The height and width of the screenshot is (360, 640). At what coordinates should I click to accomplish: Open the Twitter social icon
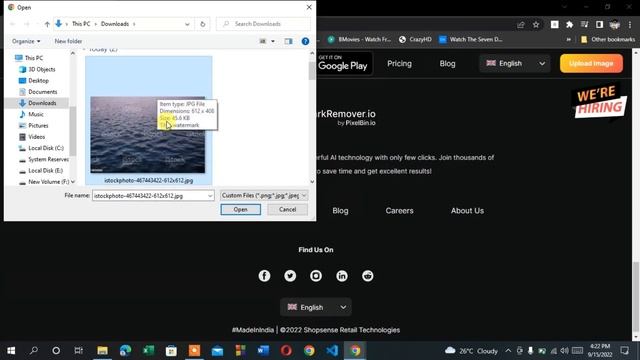pyautogui.click(x=290, y=276)
